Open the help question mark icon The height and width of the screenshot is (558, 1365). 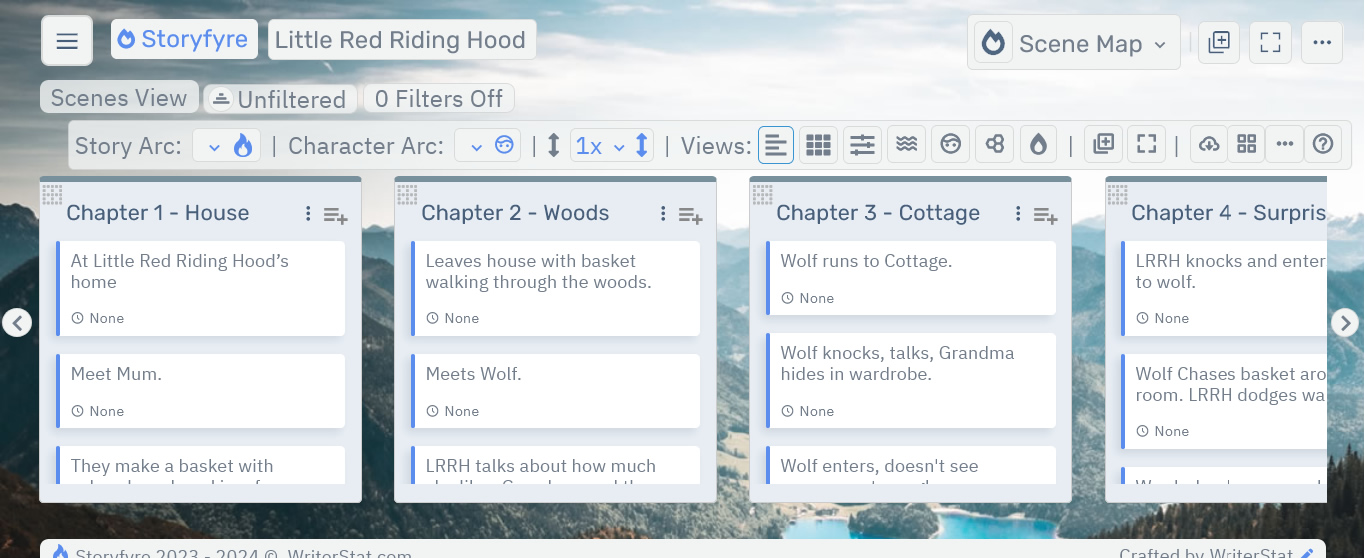tap(1323, 145)
